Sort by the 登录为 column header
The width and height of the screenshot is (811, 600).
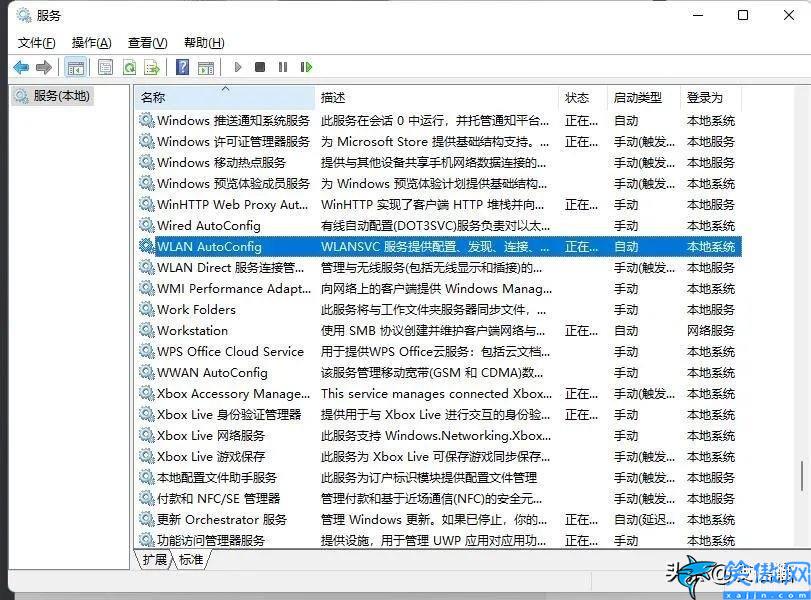711,97
